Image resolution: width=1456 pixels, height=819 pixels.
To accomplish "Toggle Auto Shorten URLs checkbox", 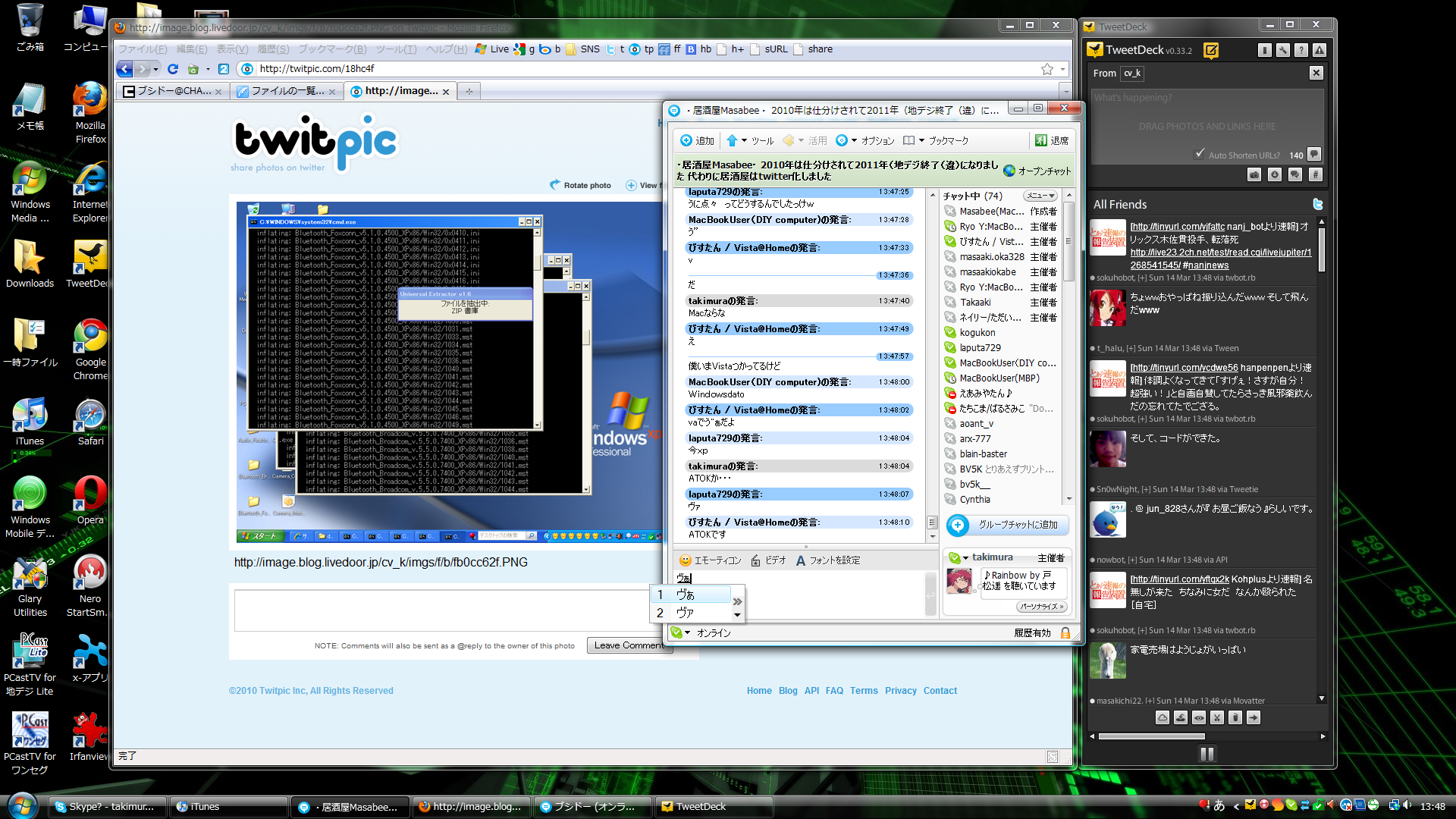I will pos(1199,154).
